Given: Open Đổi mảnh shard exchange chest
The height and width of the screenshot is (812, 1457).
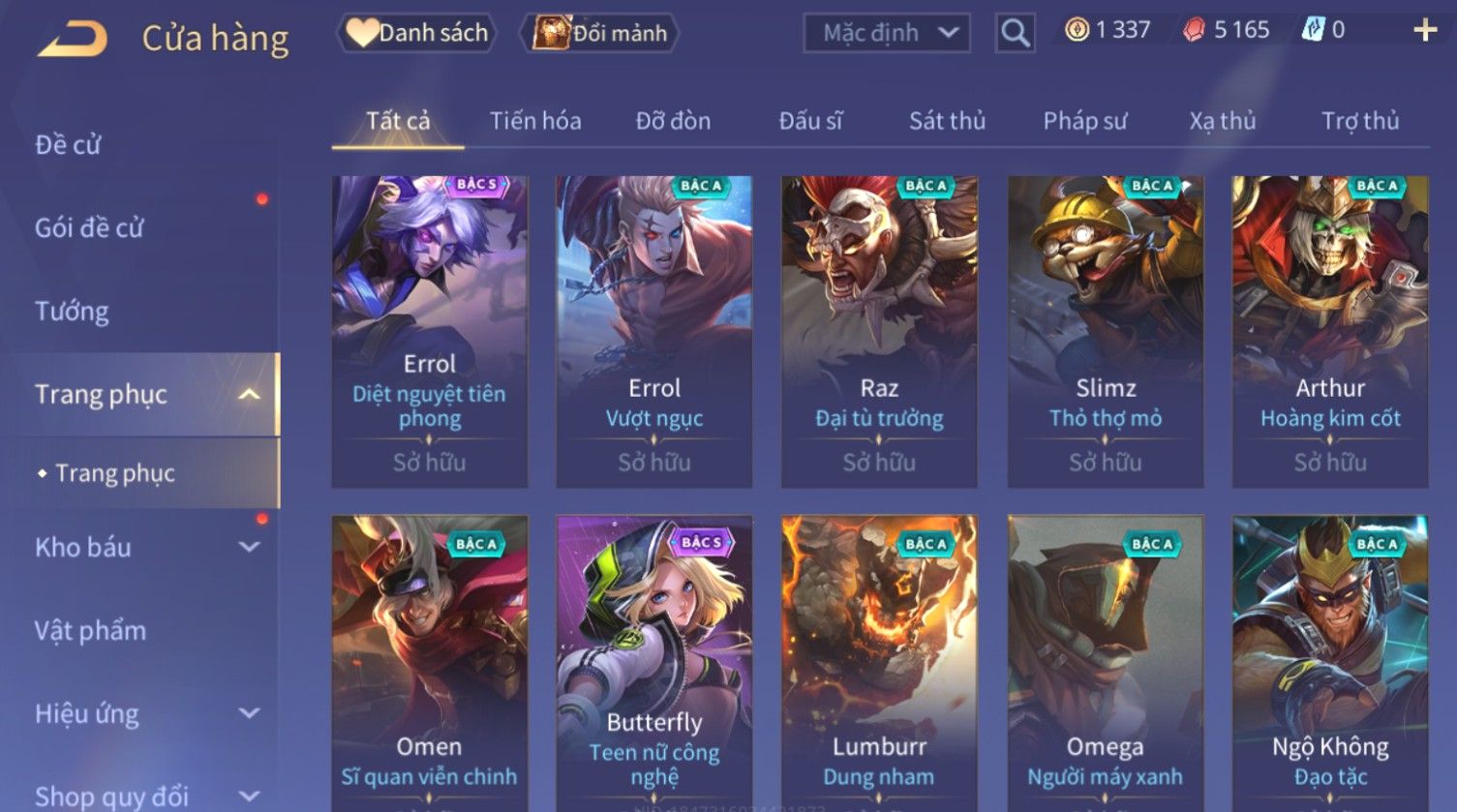Looking at the screenshot, I should (x=599, y=33).
